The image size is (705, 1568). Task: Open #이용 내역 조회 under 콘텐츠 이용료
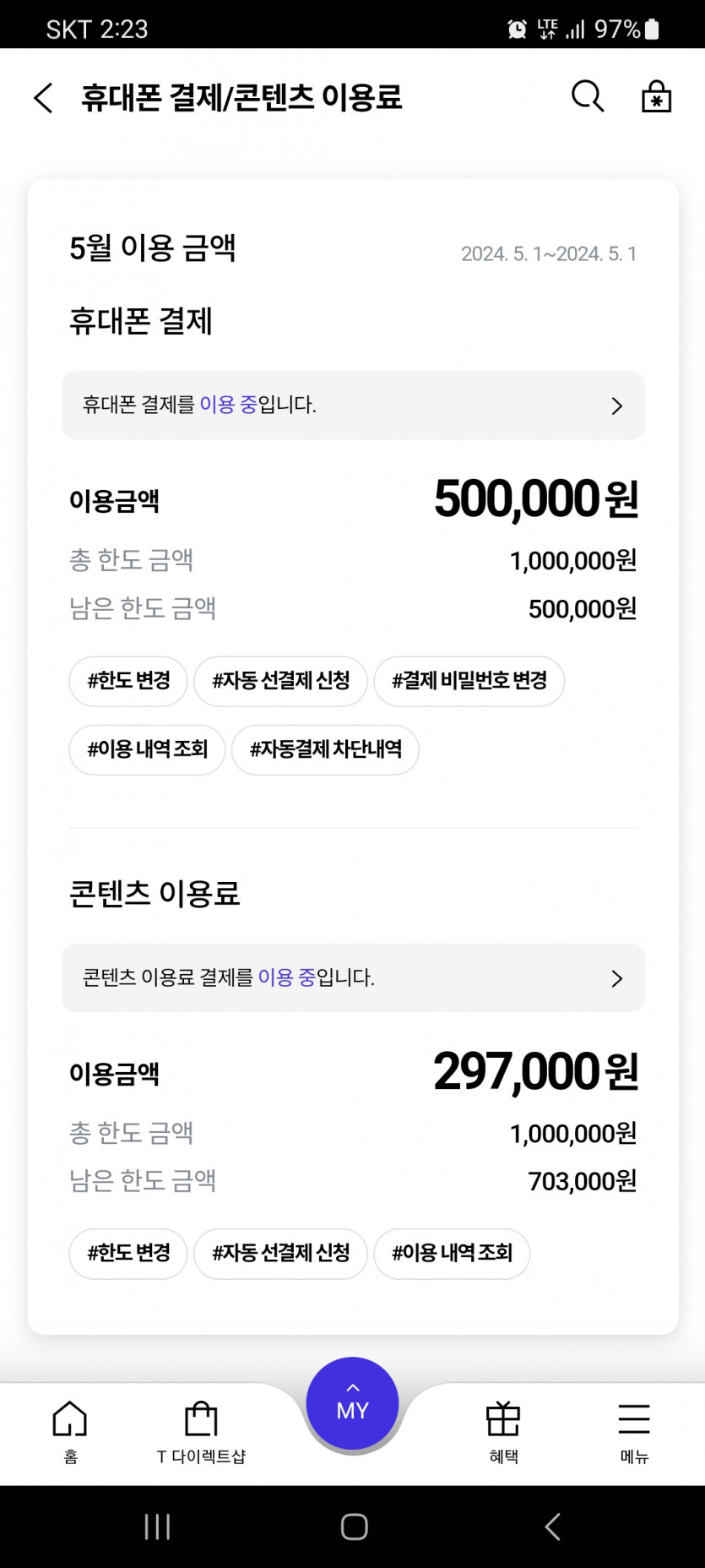452,1254
